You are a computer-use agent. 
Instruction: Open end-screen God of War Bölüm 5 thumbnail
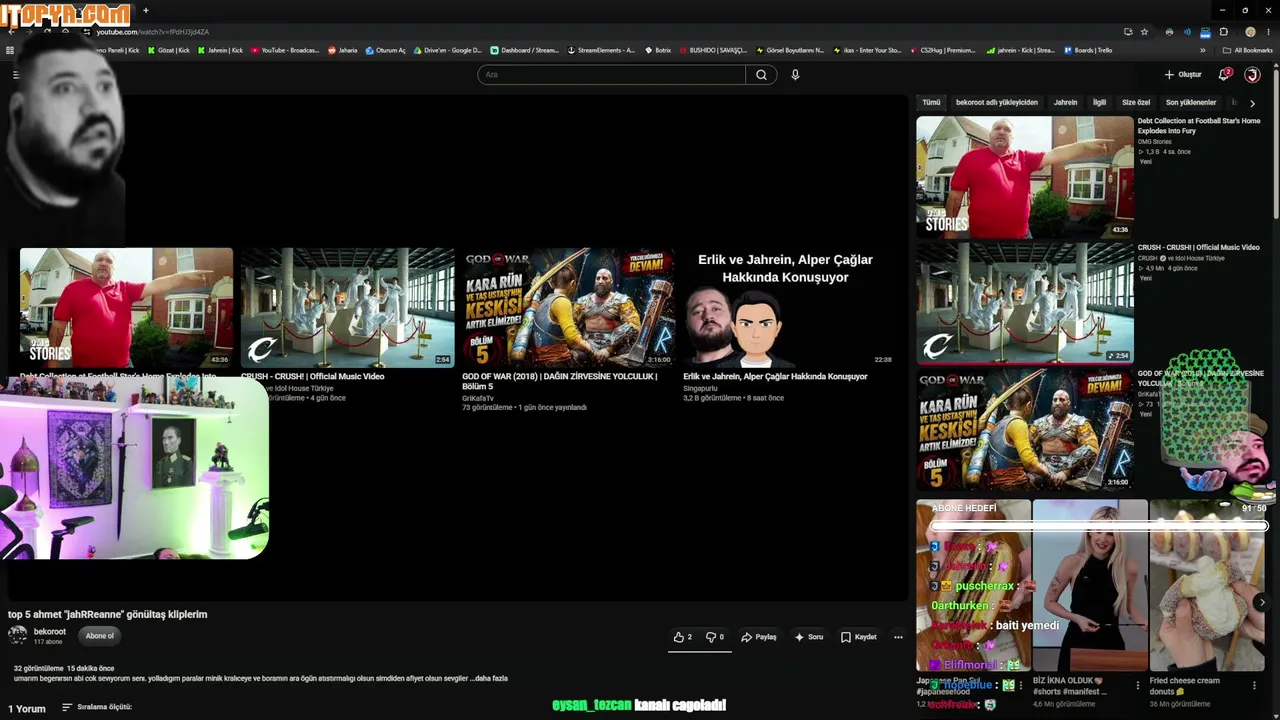[568, 308]
